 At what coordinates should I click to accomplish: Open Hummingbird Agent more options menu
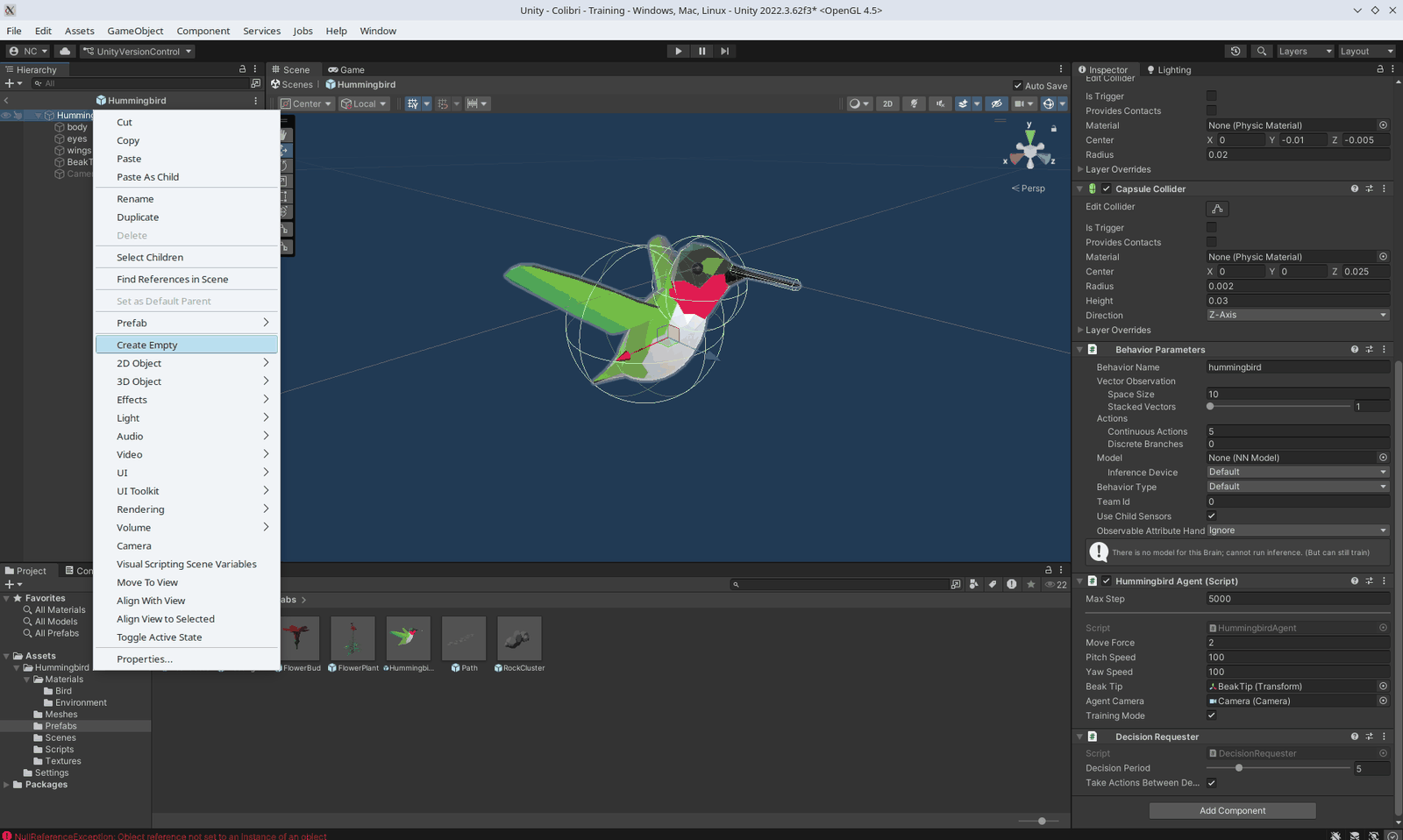[x=1384, y=580]
